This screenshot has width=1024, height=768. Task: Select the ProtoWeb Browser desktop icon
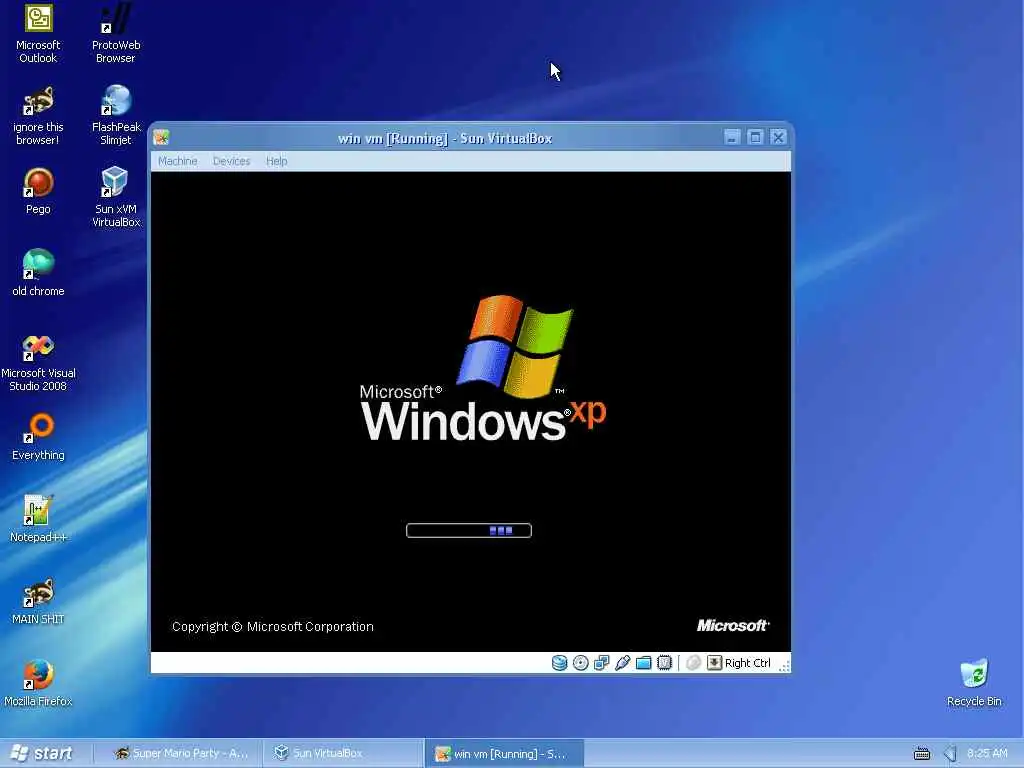coord(116,33)
